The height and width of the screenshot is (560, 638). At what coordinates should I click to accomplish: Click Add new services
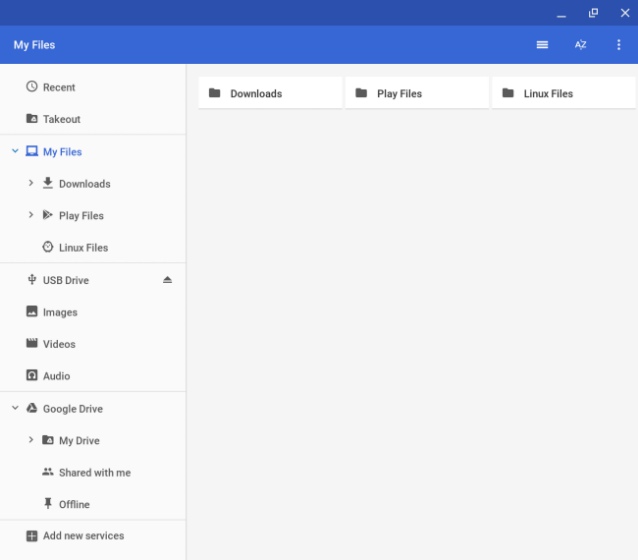click(93, 536)
